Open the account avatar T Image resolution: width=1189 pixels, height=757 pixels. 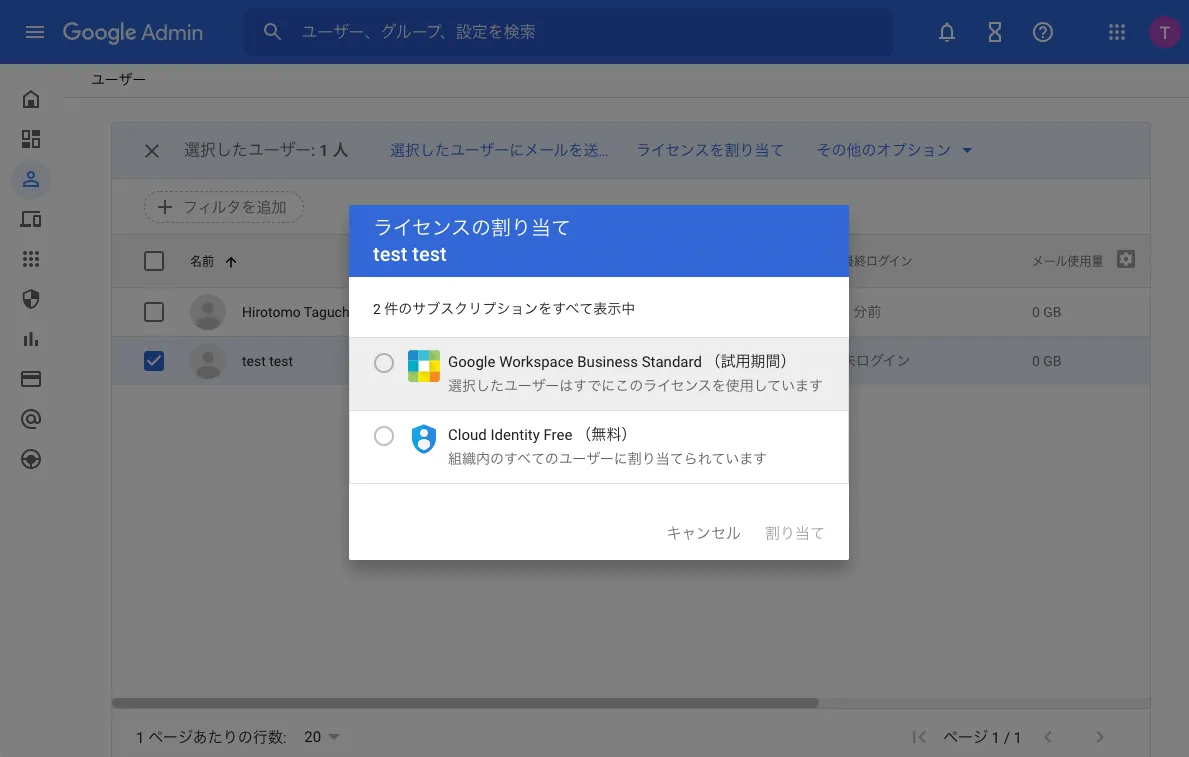click(1164, 32)
